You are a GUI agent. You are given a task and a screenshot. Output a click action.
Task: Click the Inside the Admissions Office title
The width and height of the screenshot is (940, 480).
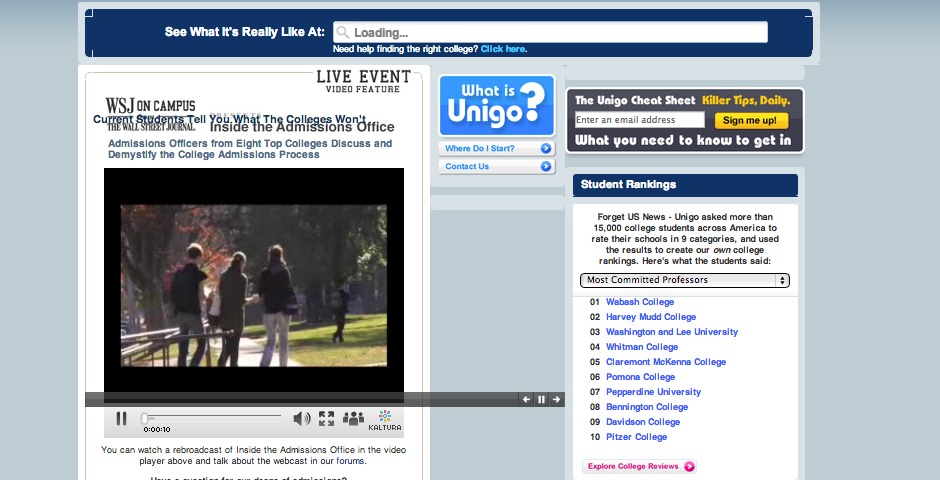302,127
